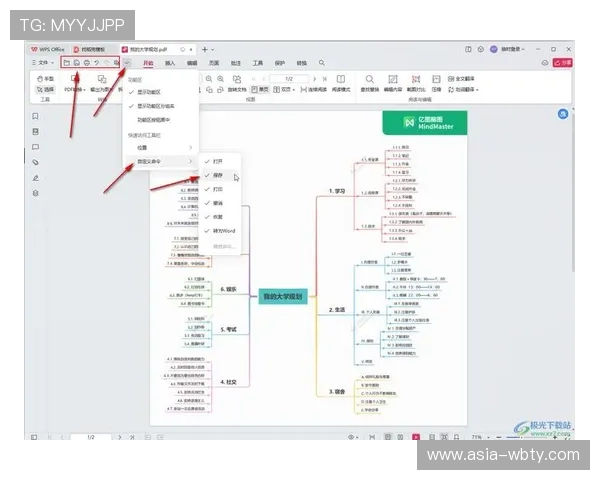Viewport: 600px width, 480px height.
Task: Expand the 位置 submenu arrow
Action: click(190, 147)
